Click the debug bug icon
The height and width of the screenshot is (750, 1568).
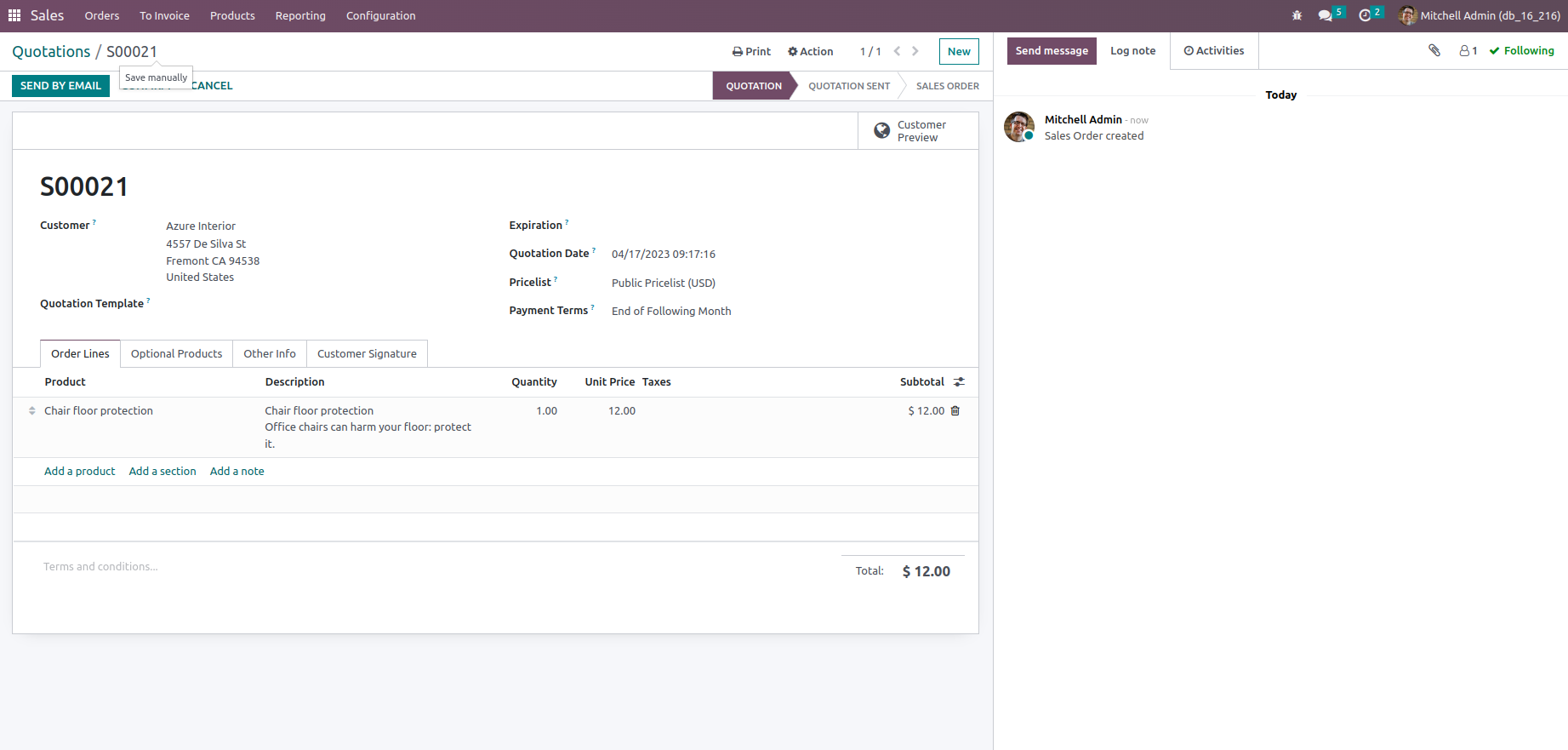point(1297,15)
